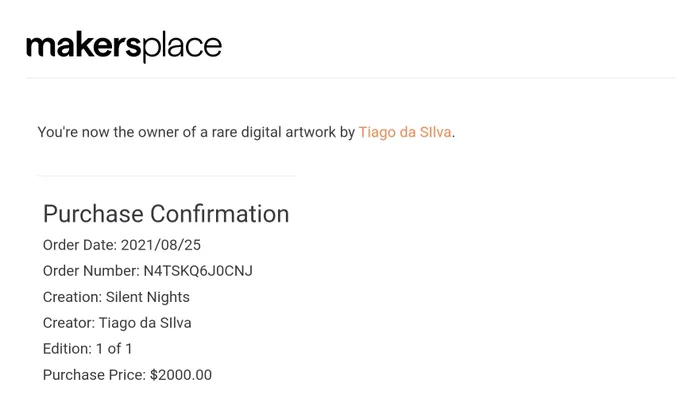Screen dimensions: 680x418
Task: Click the header divider line below logo
Action: click(351, 78)
